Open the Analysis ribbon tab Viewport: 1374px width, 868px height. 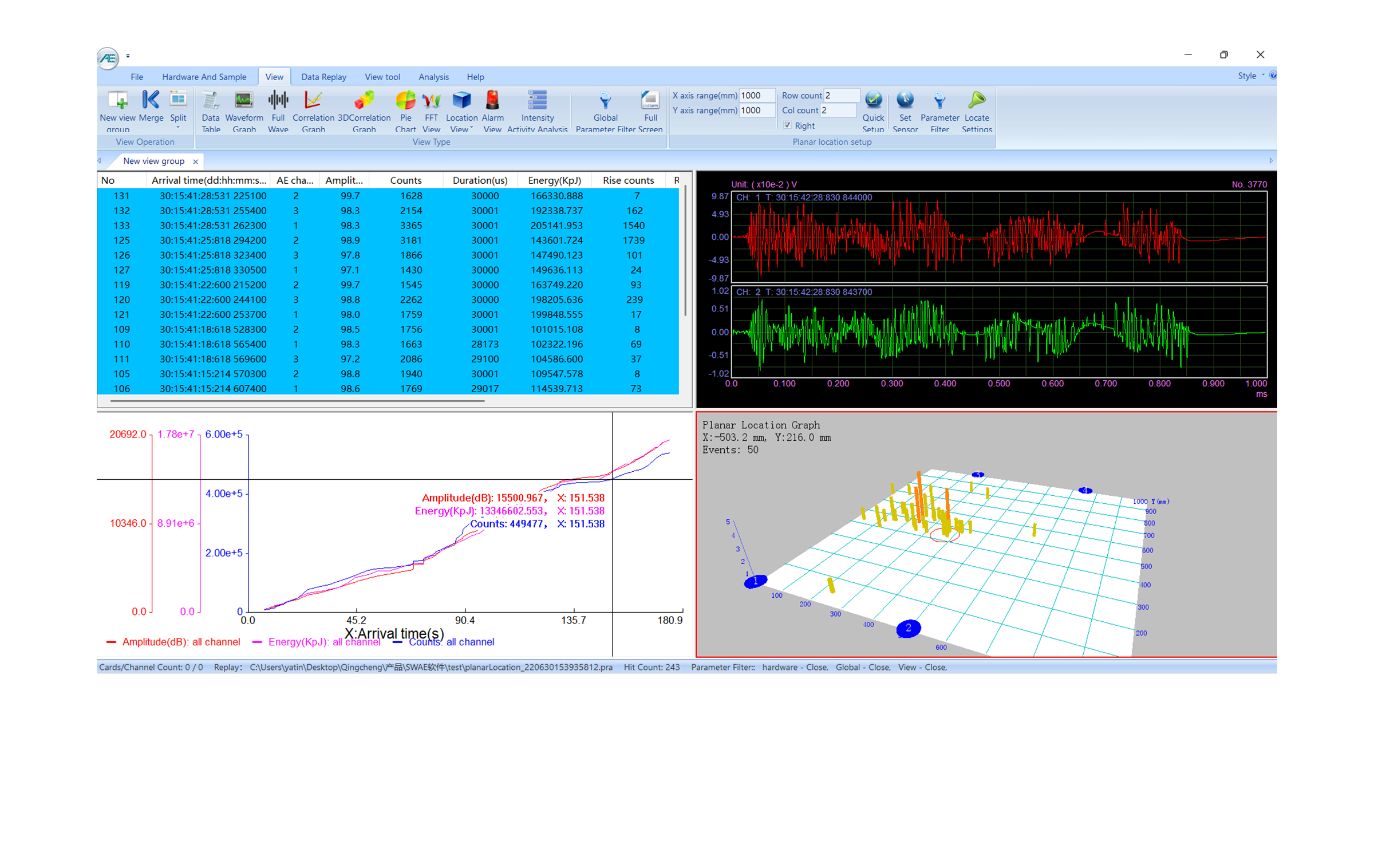click(433, 77)
